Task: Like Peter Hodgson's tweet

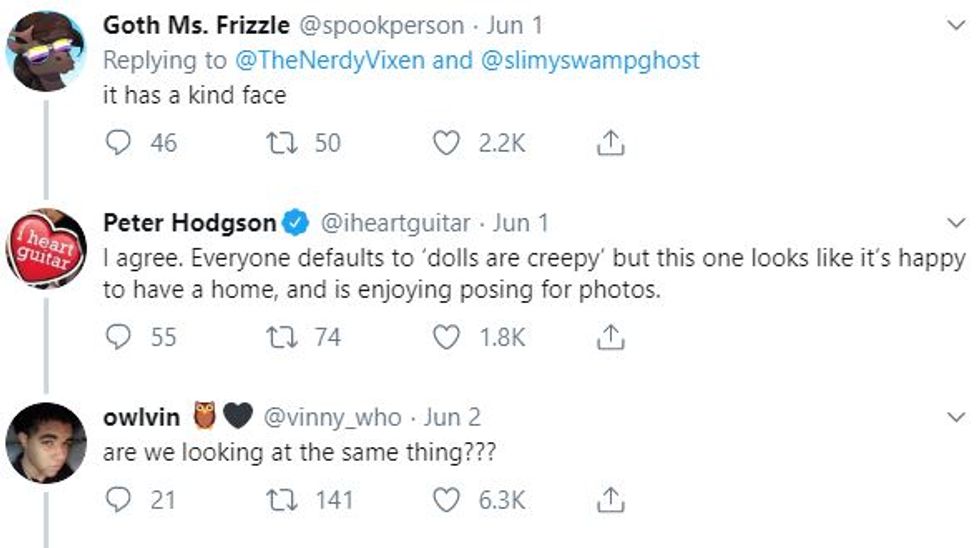Action: [446, 338]
